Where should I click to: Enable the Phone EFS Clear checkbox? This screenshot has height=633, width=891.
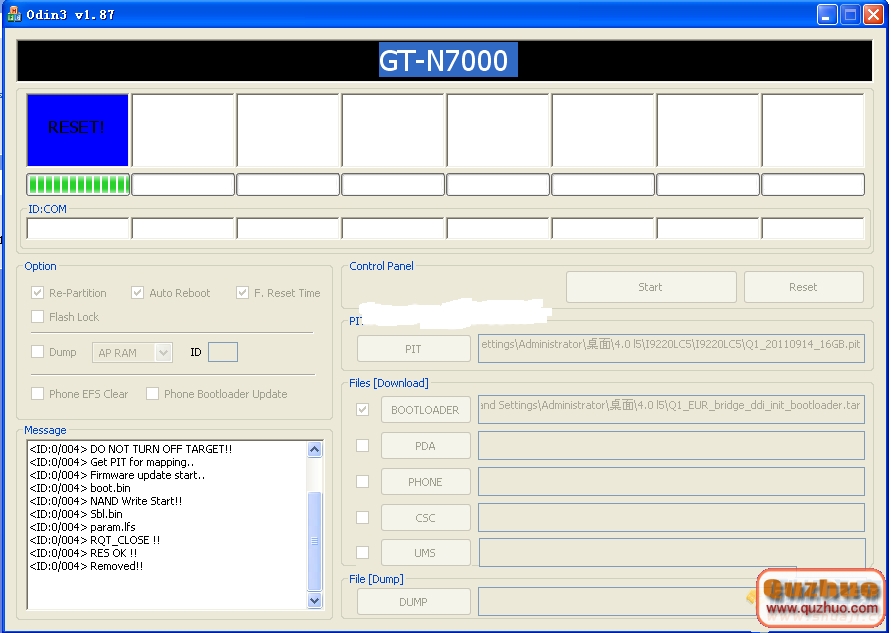point(38,393)
